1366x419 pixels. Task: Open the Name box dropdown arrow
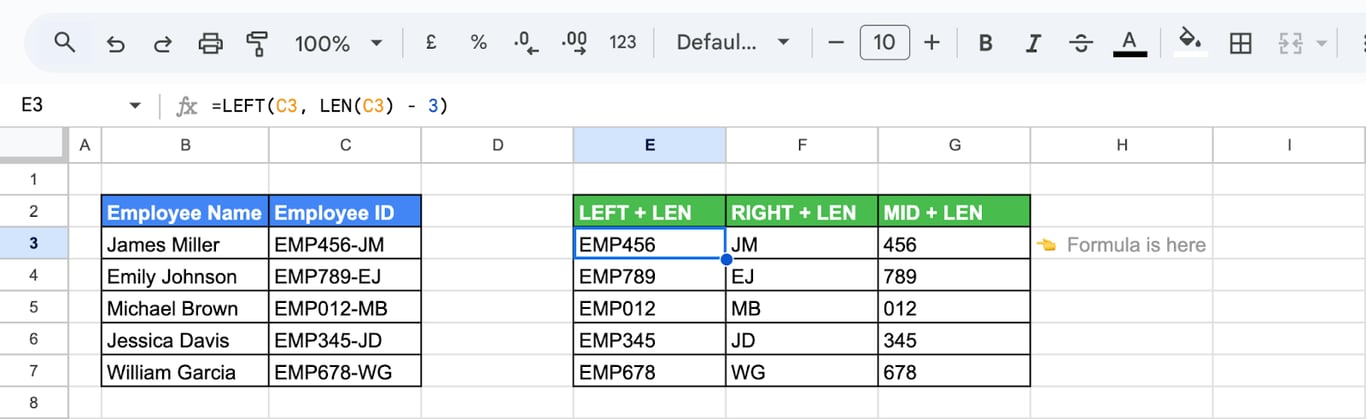[135, 105]
